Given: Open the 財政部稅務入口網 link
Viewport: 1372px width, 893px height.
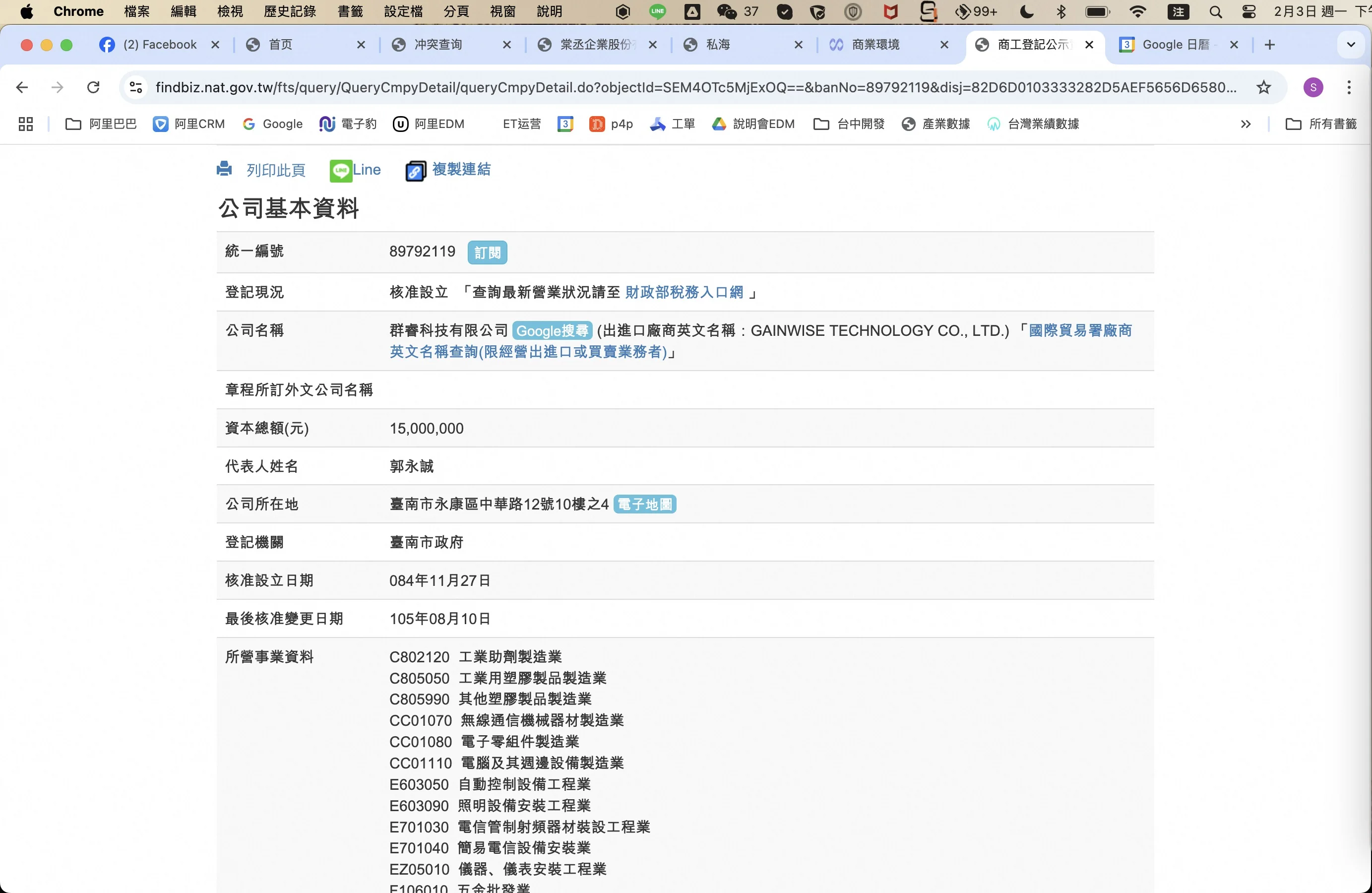Looking at the screenshot, I should pos(685,292).
